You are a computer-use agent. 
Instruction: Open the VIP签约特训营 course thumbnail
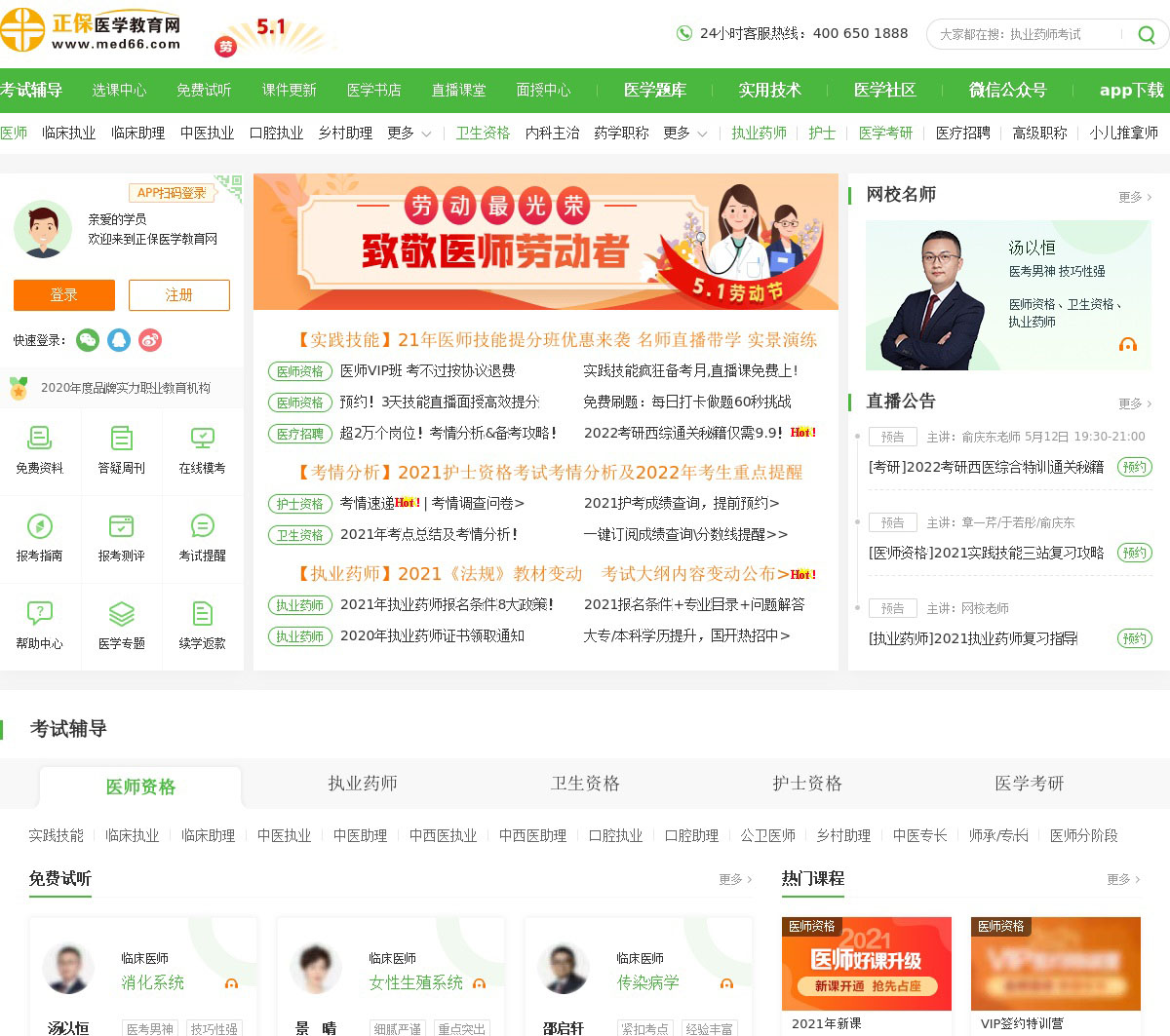(x=1056, y=963)
